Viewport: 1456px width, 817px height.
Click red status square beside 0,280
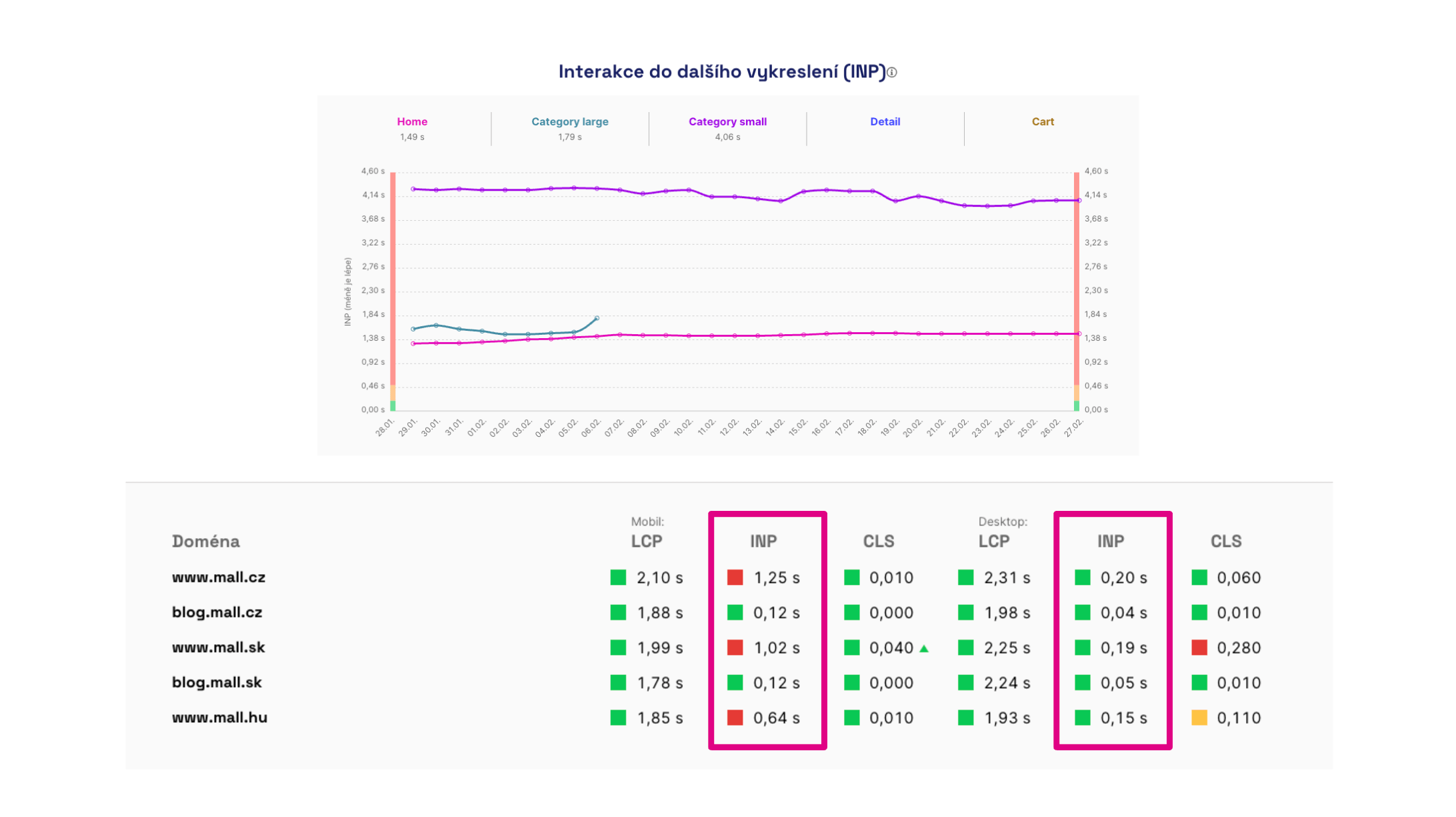click(x=1199, y=648)
